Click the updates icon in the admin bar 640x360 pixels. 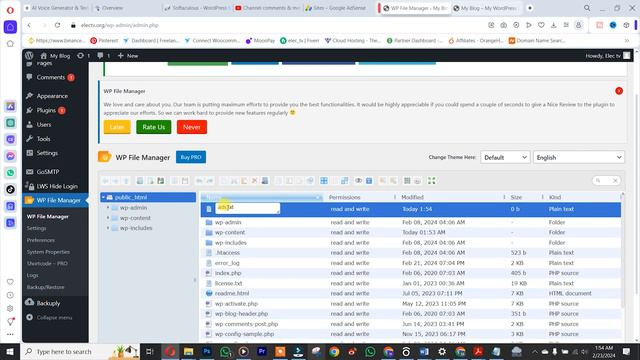[83, 56]
